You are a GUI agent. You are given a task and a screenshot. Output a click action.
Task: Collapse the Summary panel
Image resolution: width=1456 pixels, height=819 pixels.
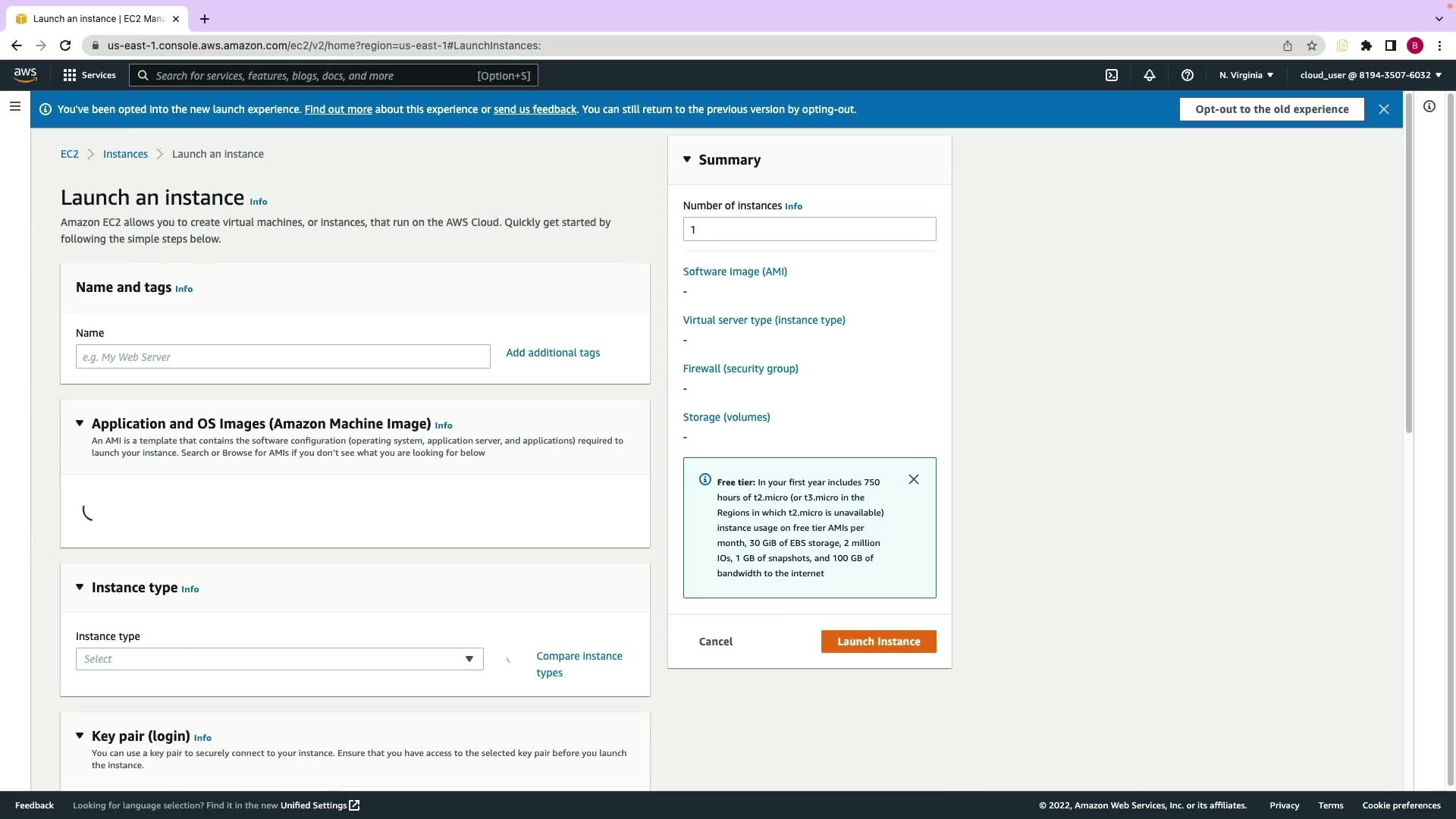[x=687, y=159]
